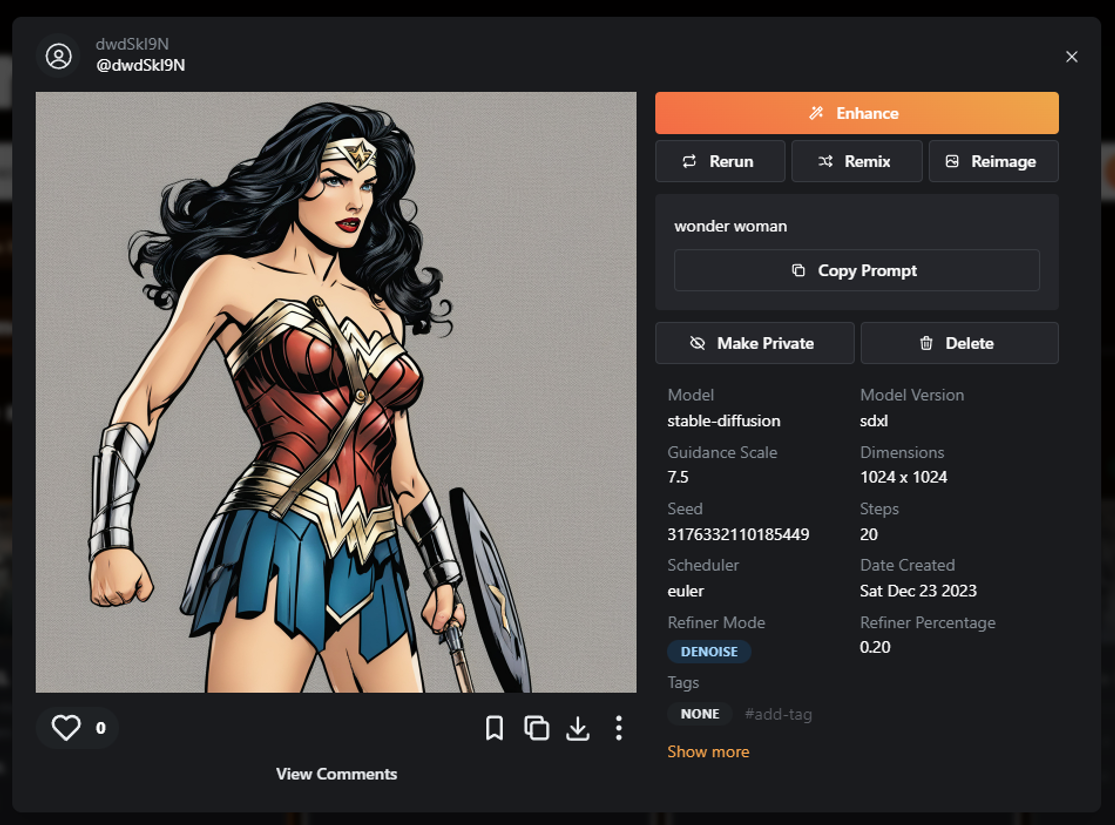Open @dwdSkI9N profile handle
Viewport: 1115px width, 825px height.
tap(141, 65)
